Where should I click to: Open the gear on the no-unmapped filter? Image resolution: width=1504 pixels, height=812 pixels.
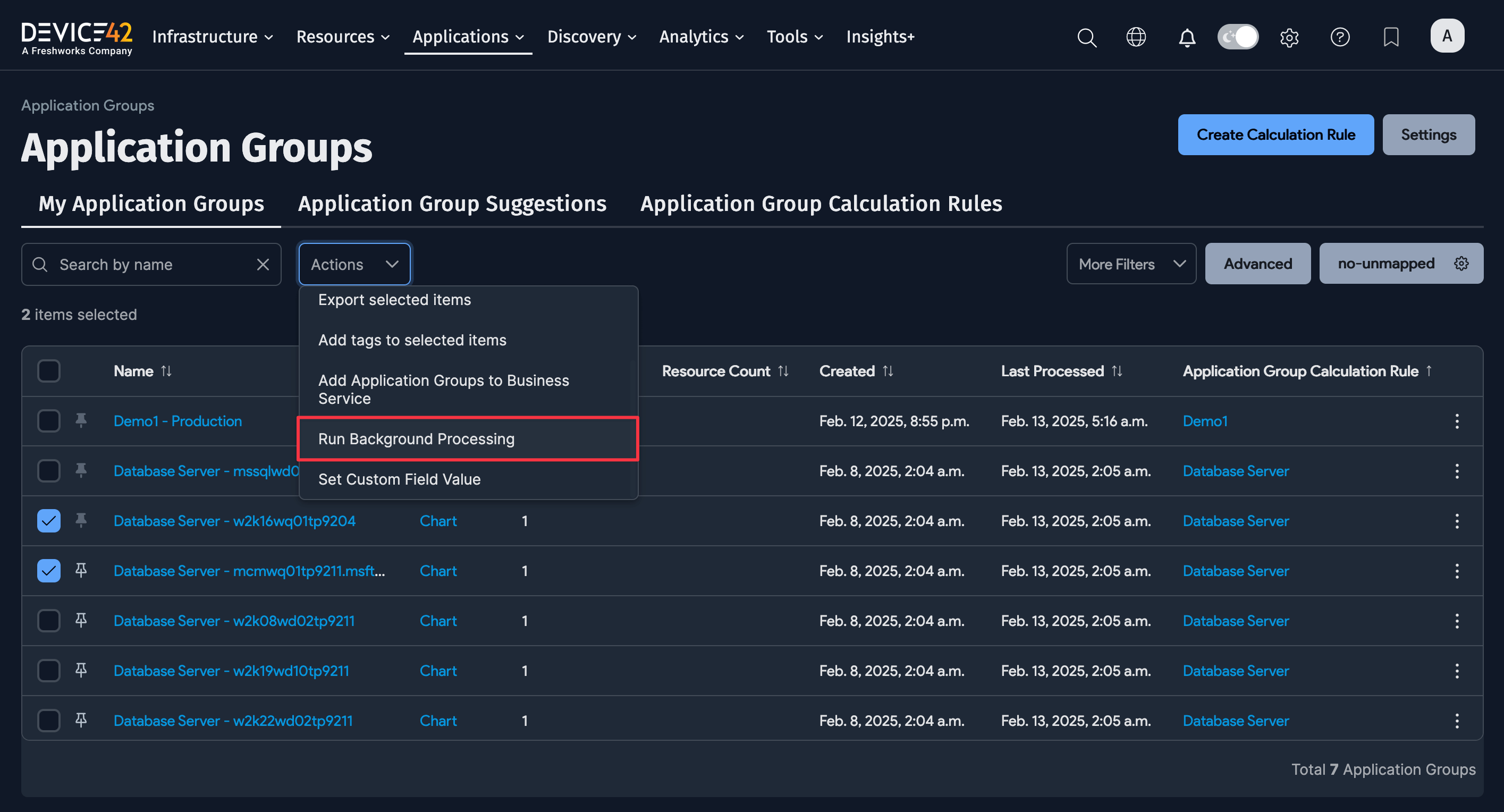[x=1461, y=263]
